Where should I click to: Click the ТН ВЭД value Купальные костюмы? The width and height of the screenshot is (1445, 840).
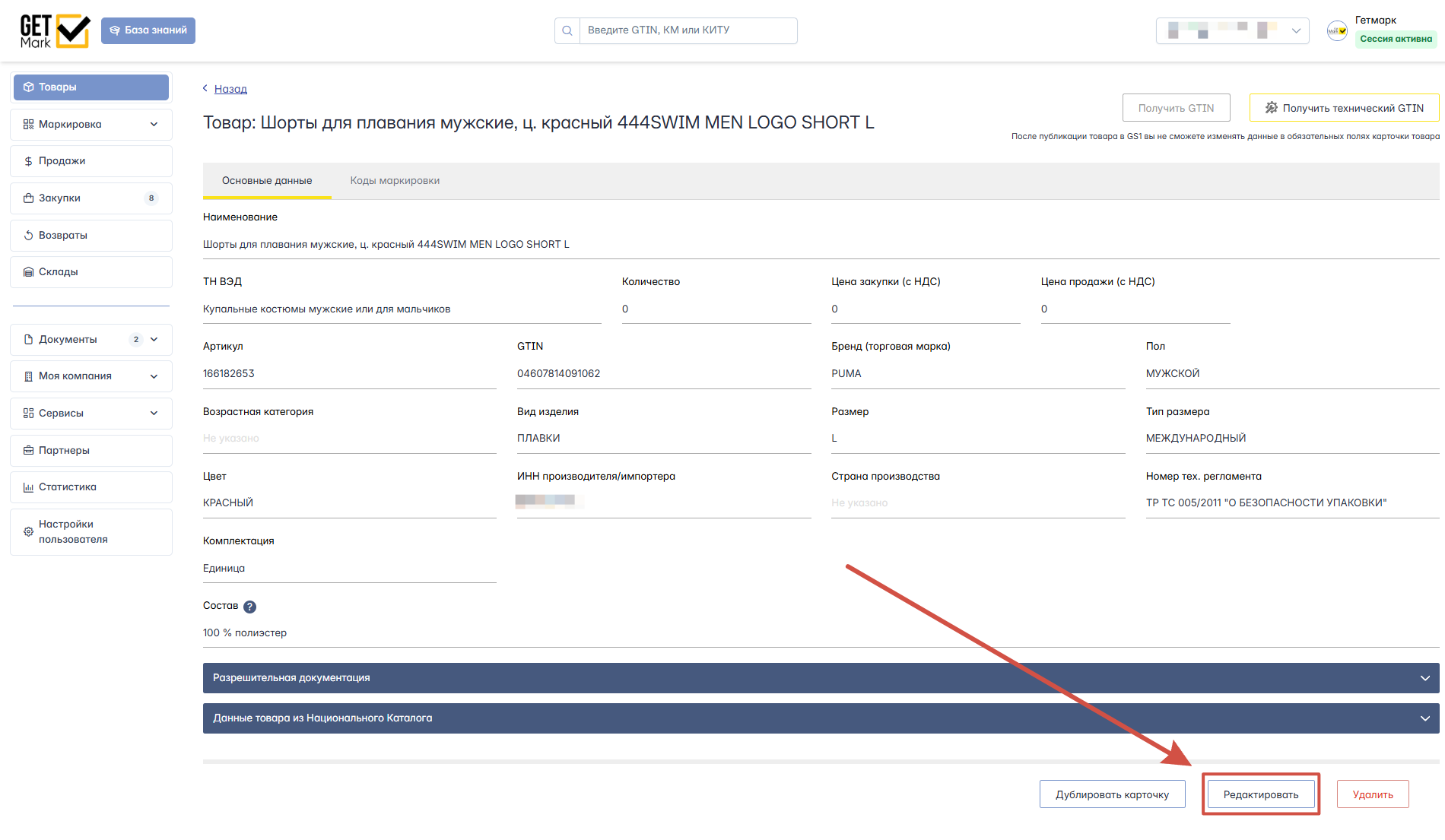326,309
